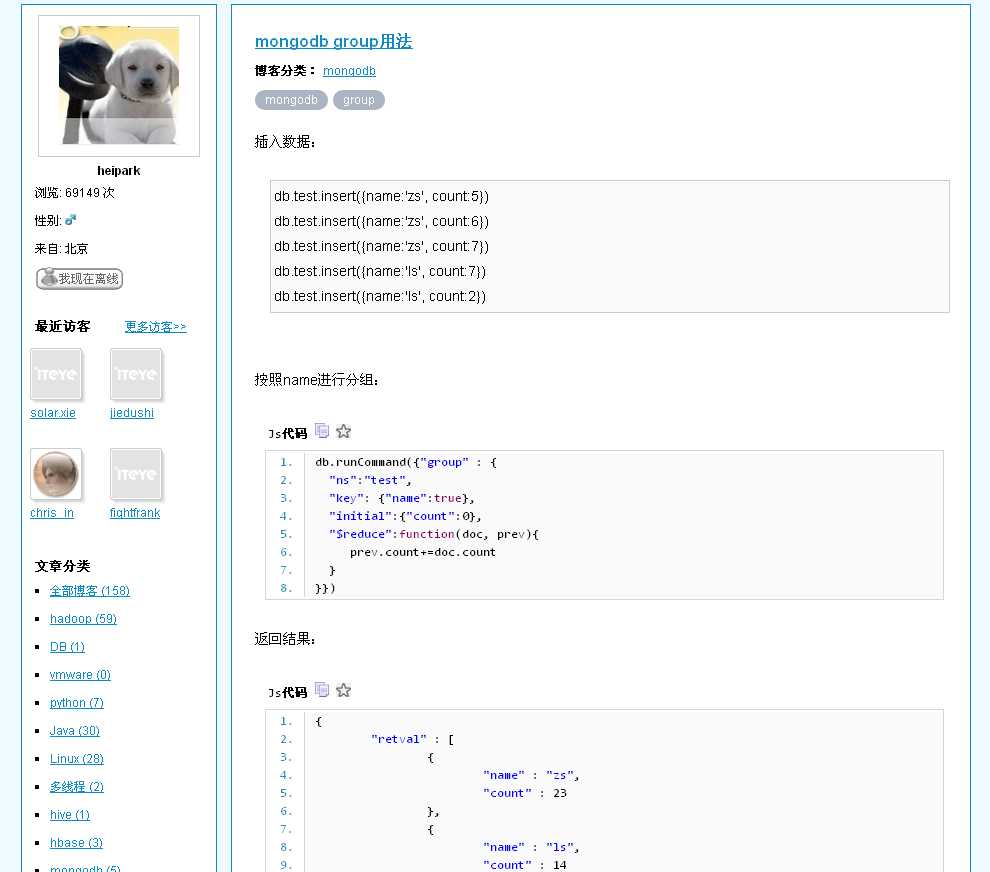
Task: Visit jiedushi's profile link
Action: [132, 412]
